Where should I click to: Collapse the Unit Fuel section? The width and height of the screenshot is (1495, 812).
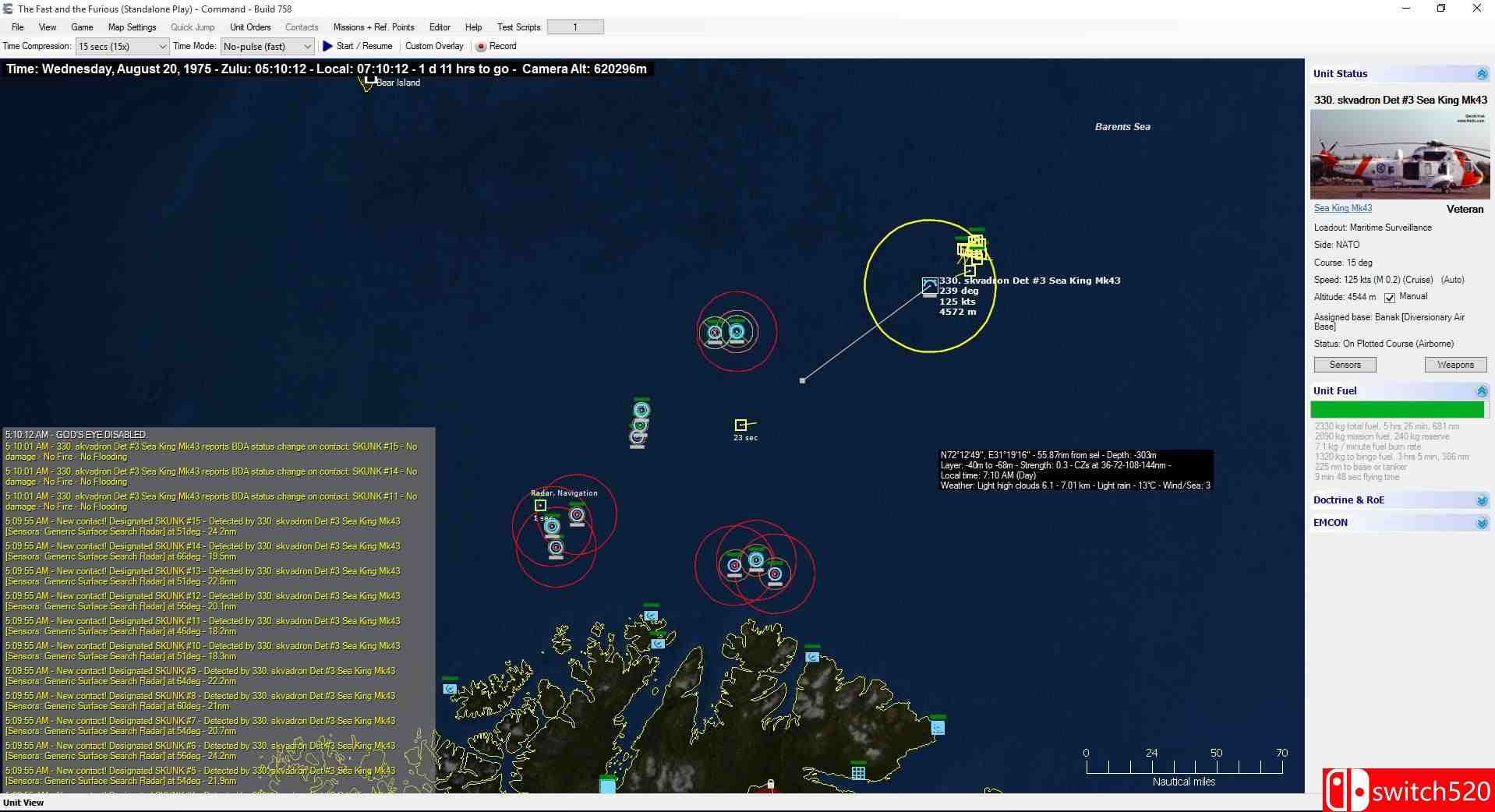click(1481, 391)
